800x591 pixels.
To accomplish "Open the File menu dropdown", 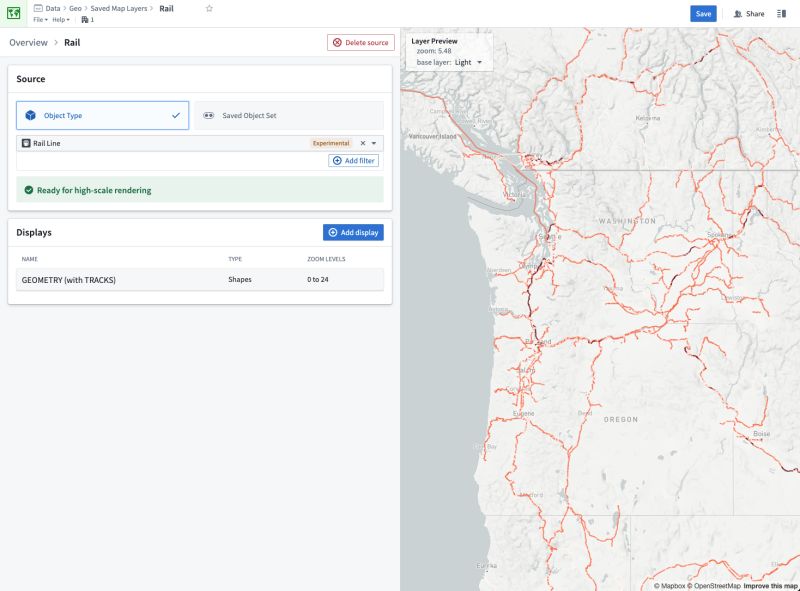I will [x=40, y=19].
